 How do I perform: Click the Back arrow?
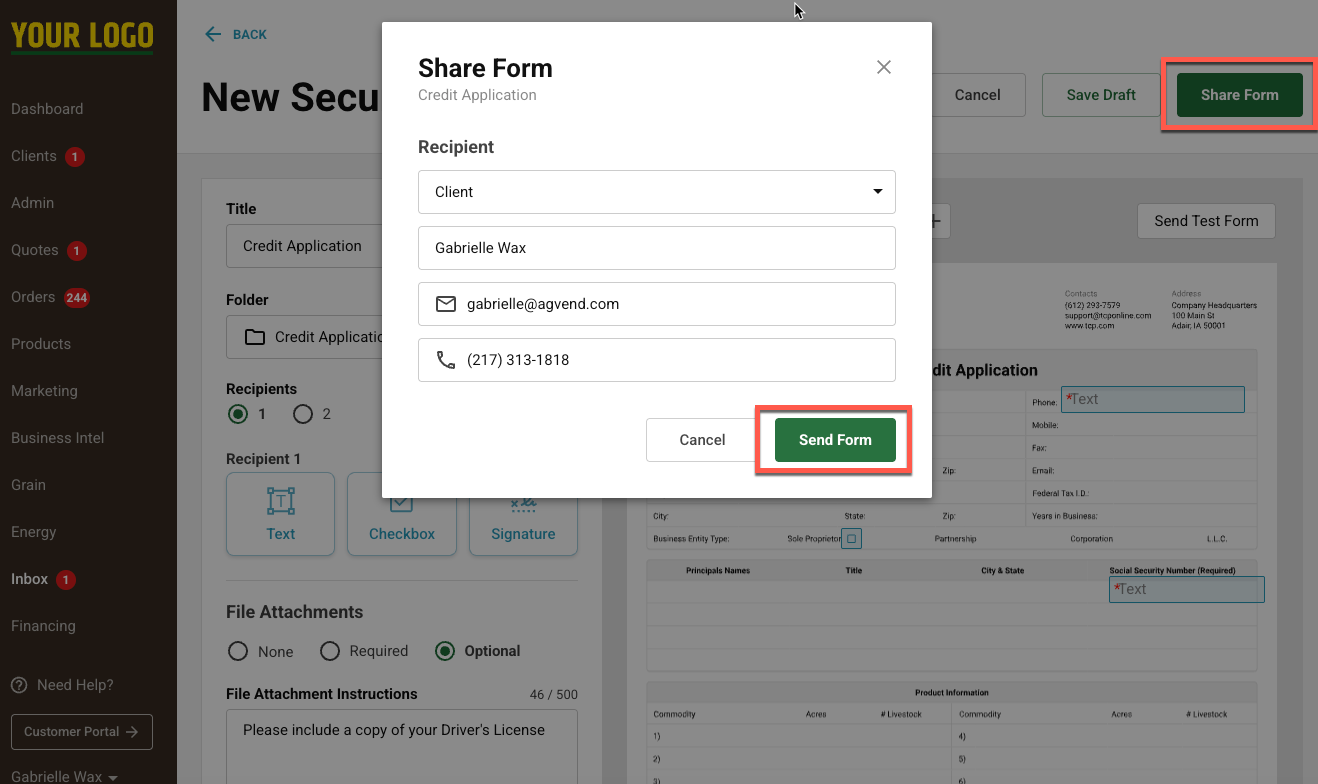tap(212, 33)
